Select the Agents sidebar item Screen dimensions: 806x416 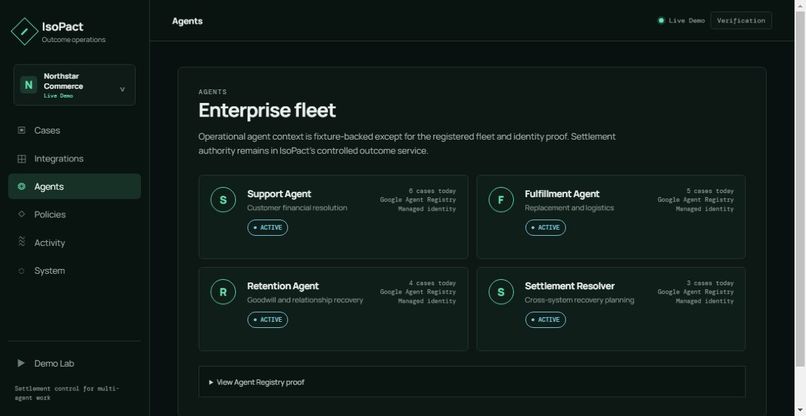click(x=75, y=186)
